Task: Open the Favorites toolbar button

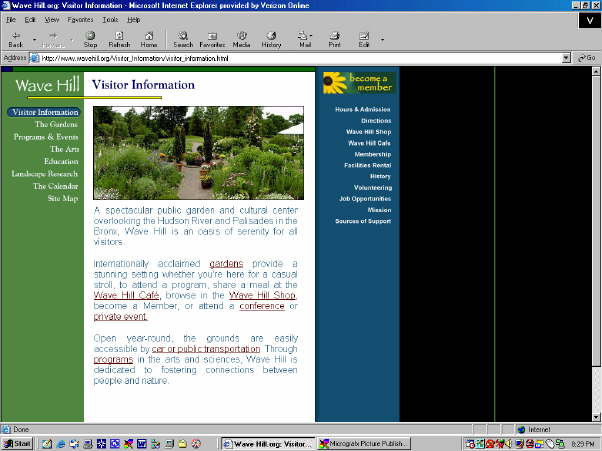Action: coord(212,40)
